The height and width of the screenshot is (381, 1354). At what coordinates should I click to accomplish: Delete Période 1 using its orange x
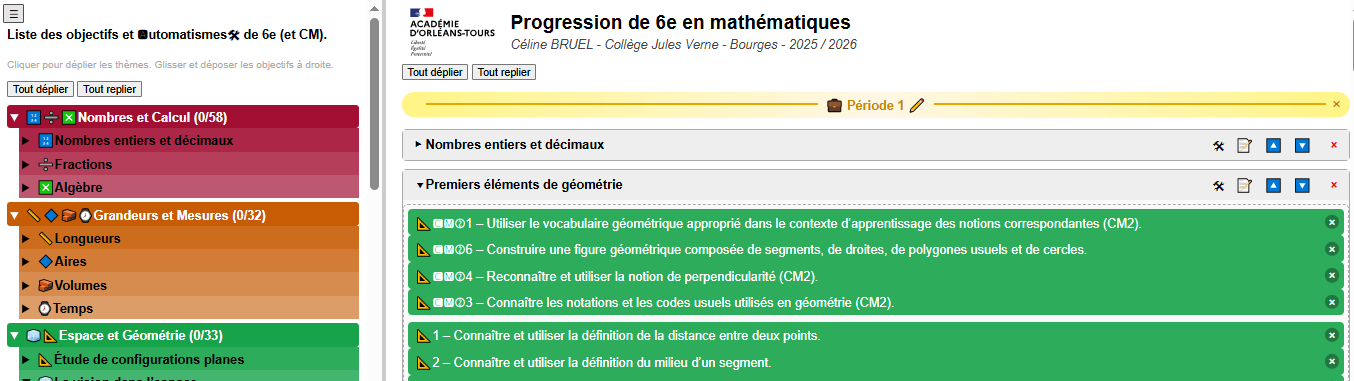click(1336, 104)
